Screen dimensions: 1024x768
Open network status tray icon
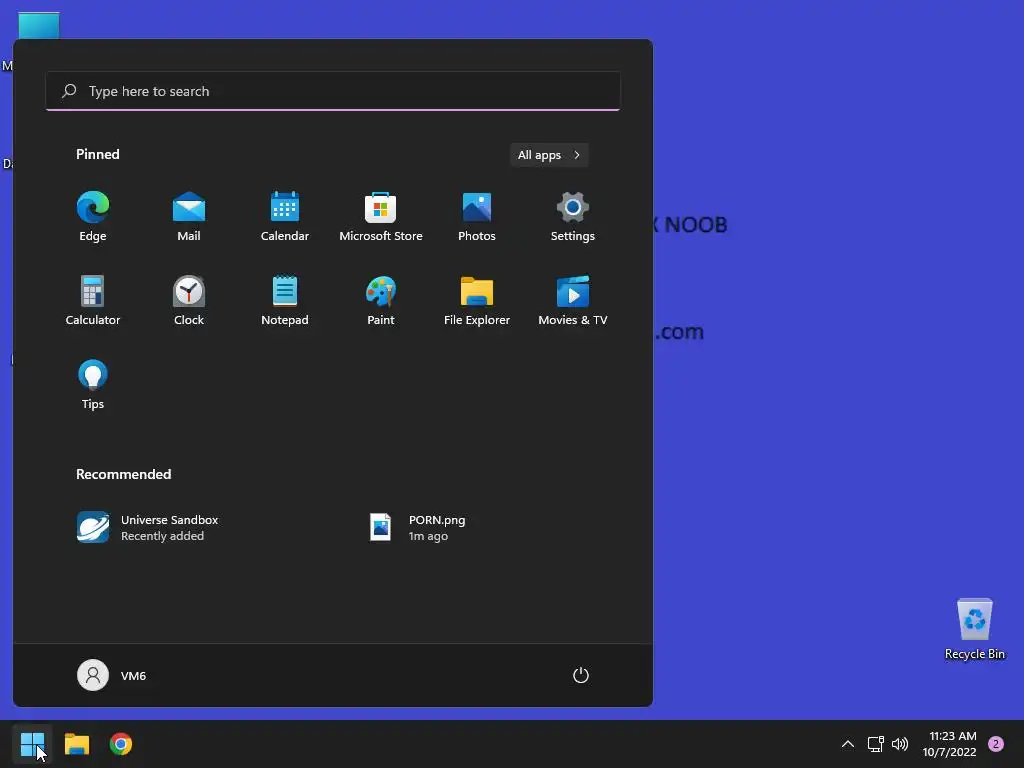[876, 744]
